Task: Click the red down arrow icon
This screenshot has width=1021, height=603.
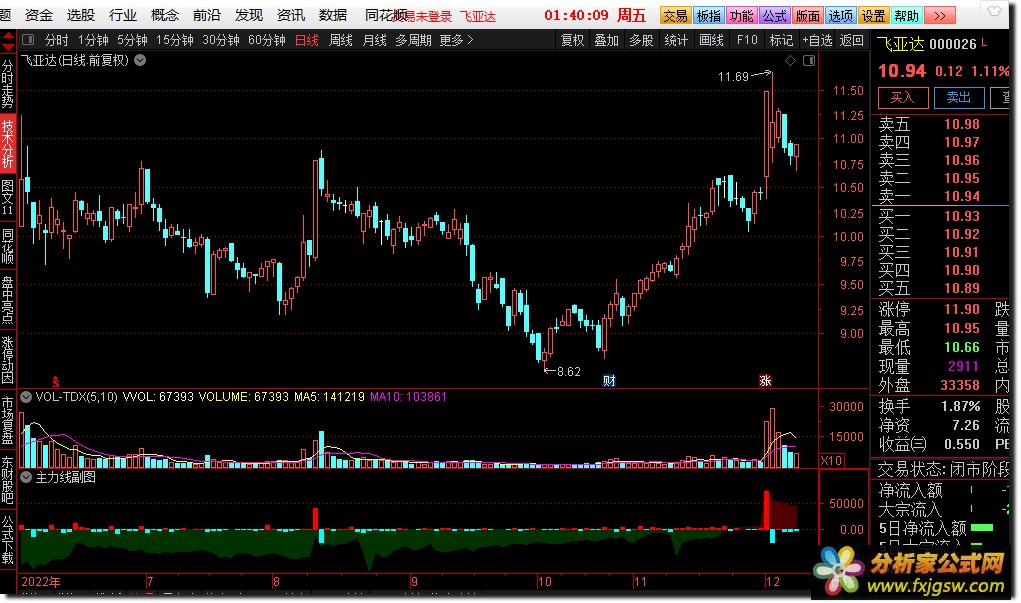Action: 8,47
